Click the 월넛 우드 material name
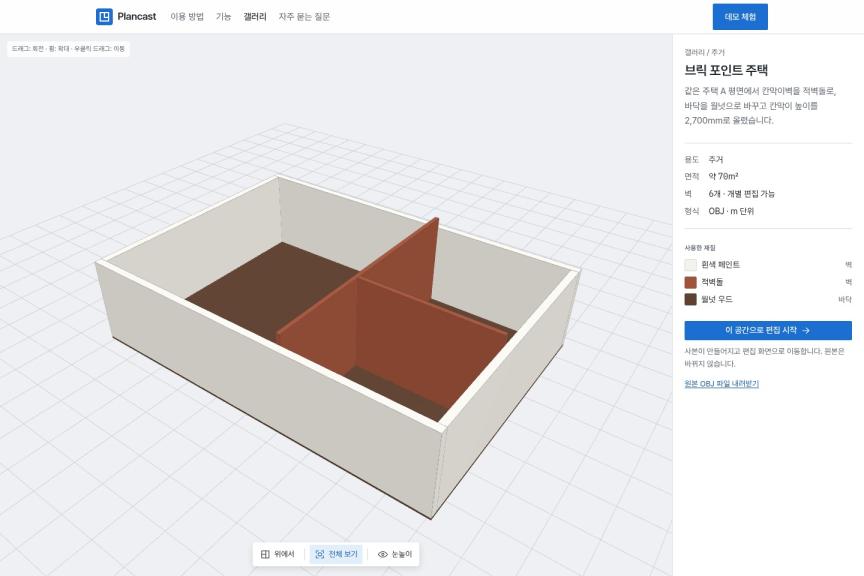 coord(716,299)
